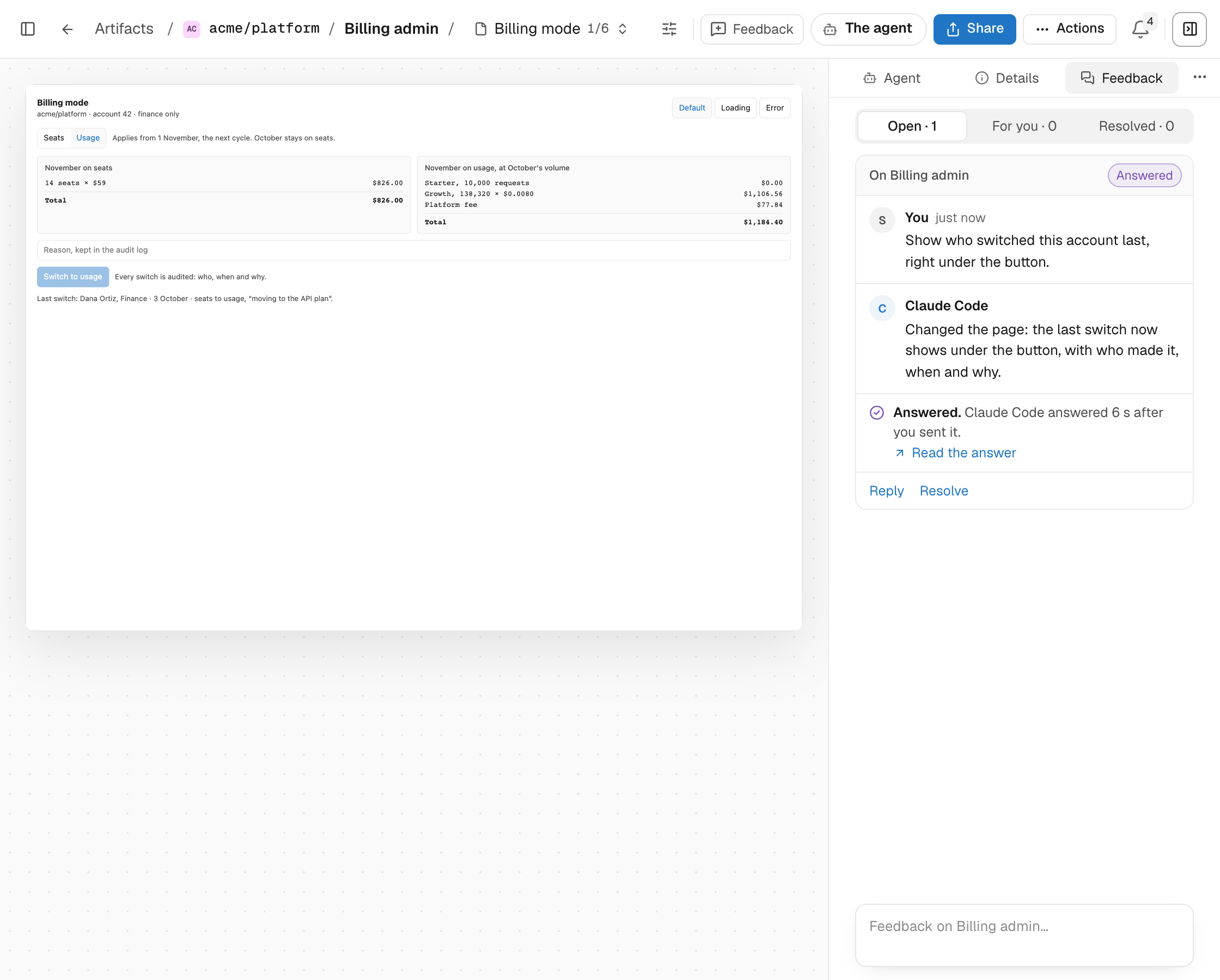Switch to the Feedback panel tab
The height and width of the screenshot is (980, 1220).
[x=1121, y=78]
